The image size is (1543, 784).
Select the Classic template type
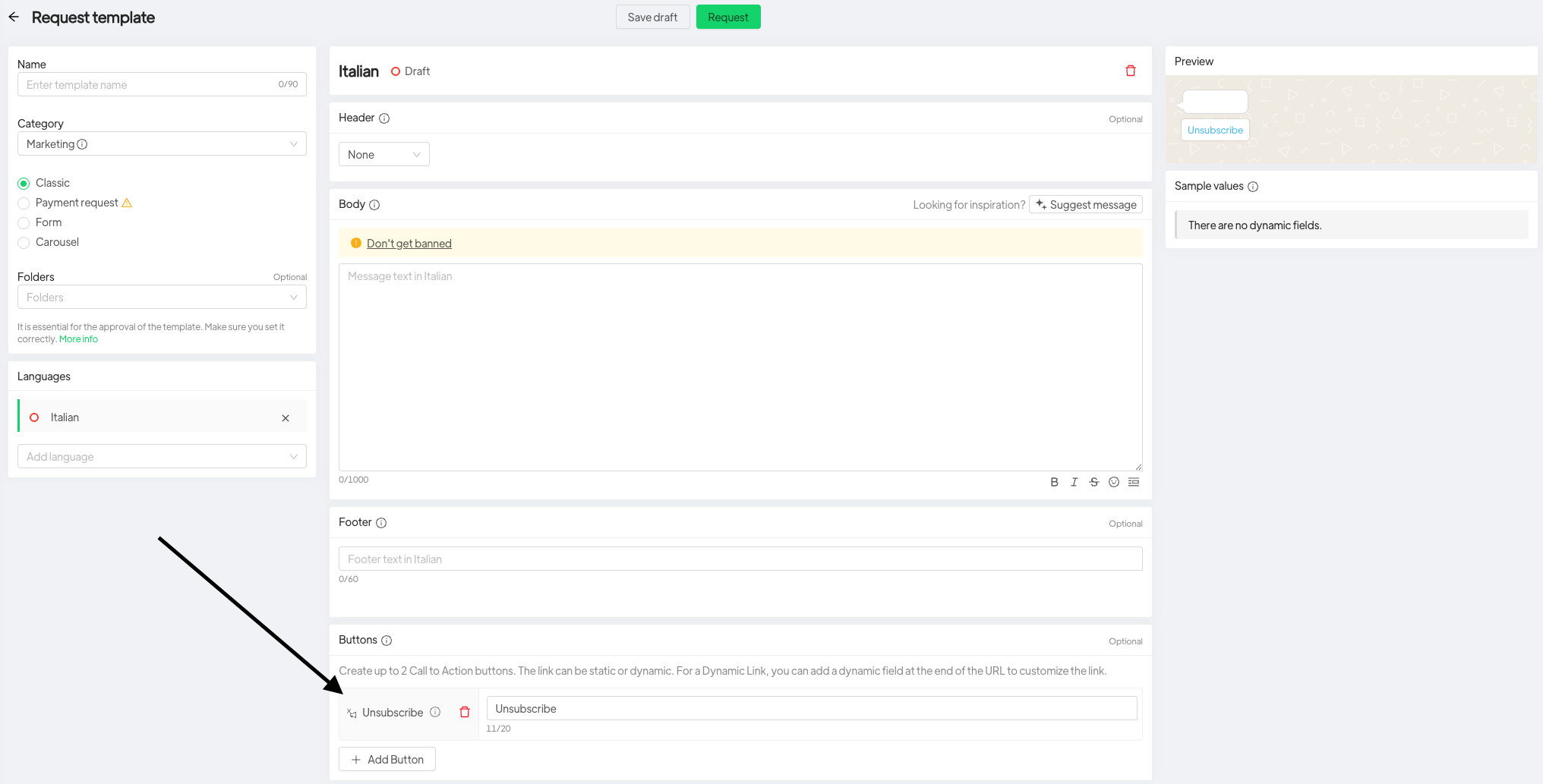pos(24,184)
